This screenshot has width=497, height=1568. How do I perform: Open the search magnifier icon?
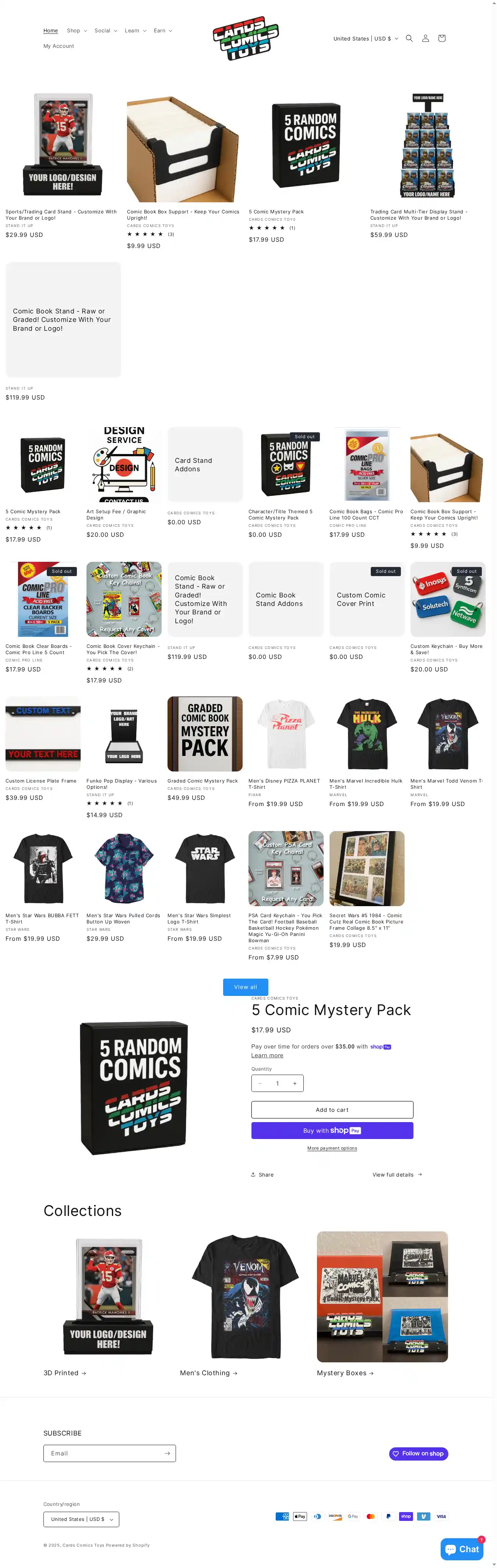(409, 38)
